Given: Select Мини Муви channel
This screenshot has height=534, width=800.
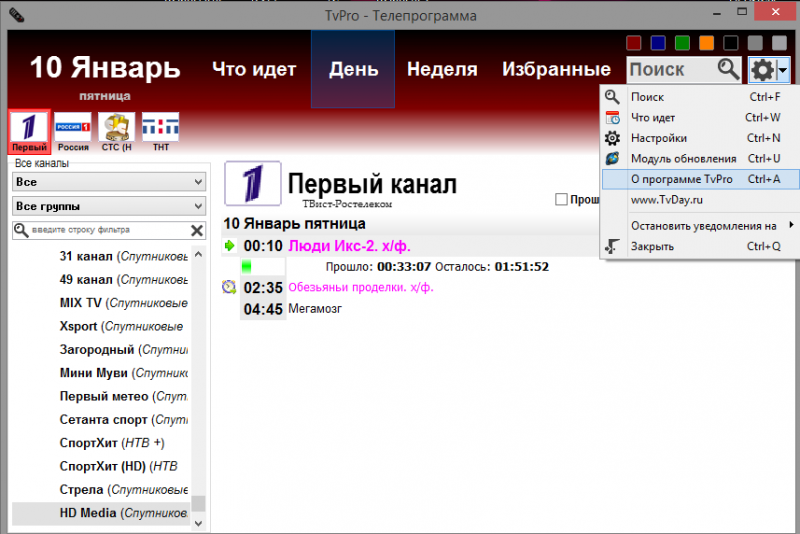Looking at the screenshot, I should click(123, 373).
